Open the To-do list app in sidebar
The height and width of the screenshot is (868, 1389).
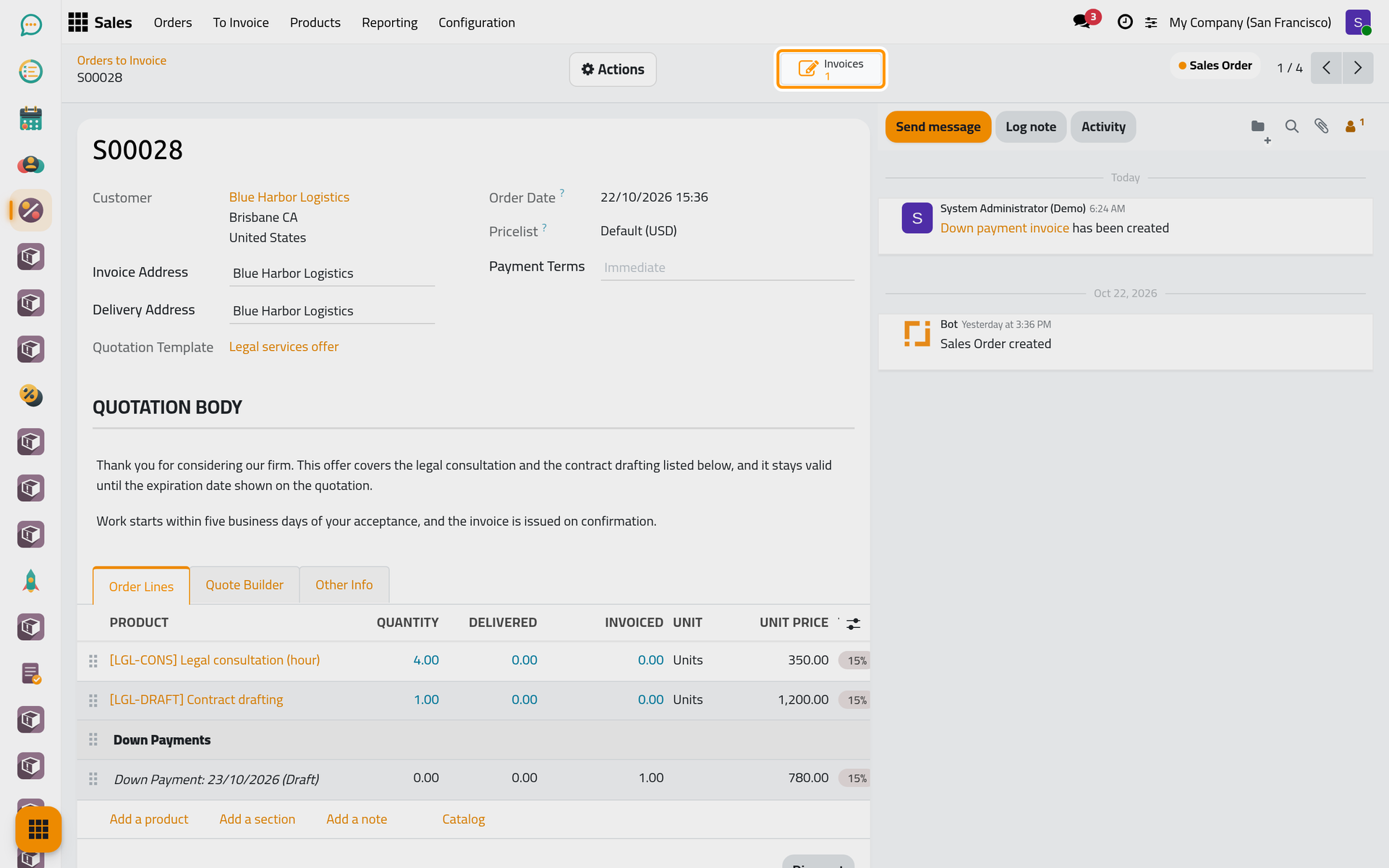30,72
